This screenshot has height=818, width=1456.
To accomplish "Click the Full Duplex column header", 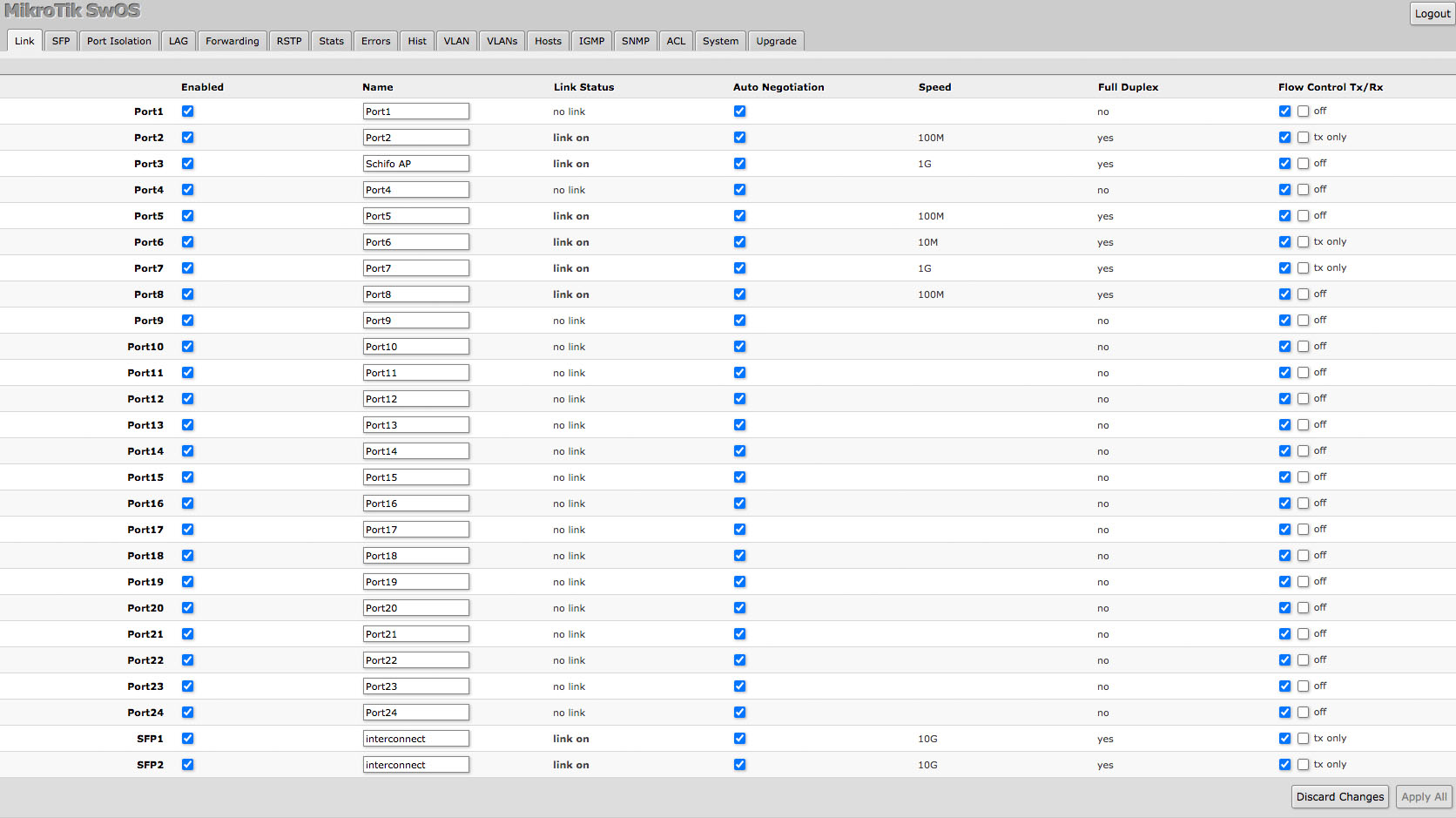I will [1129, 87].
